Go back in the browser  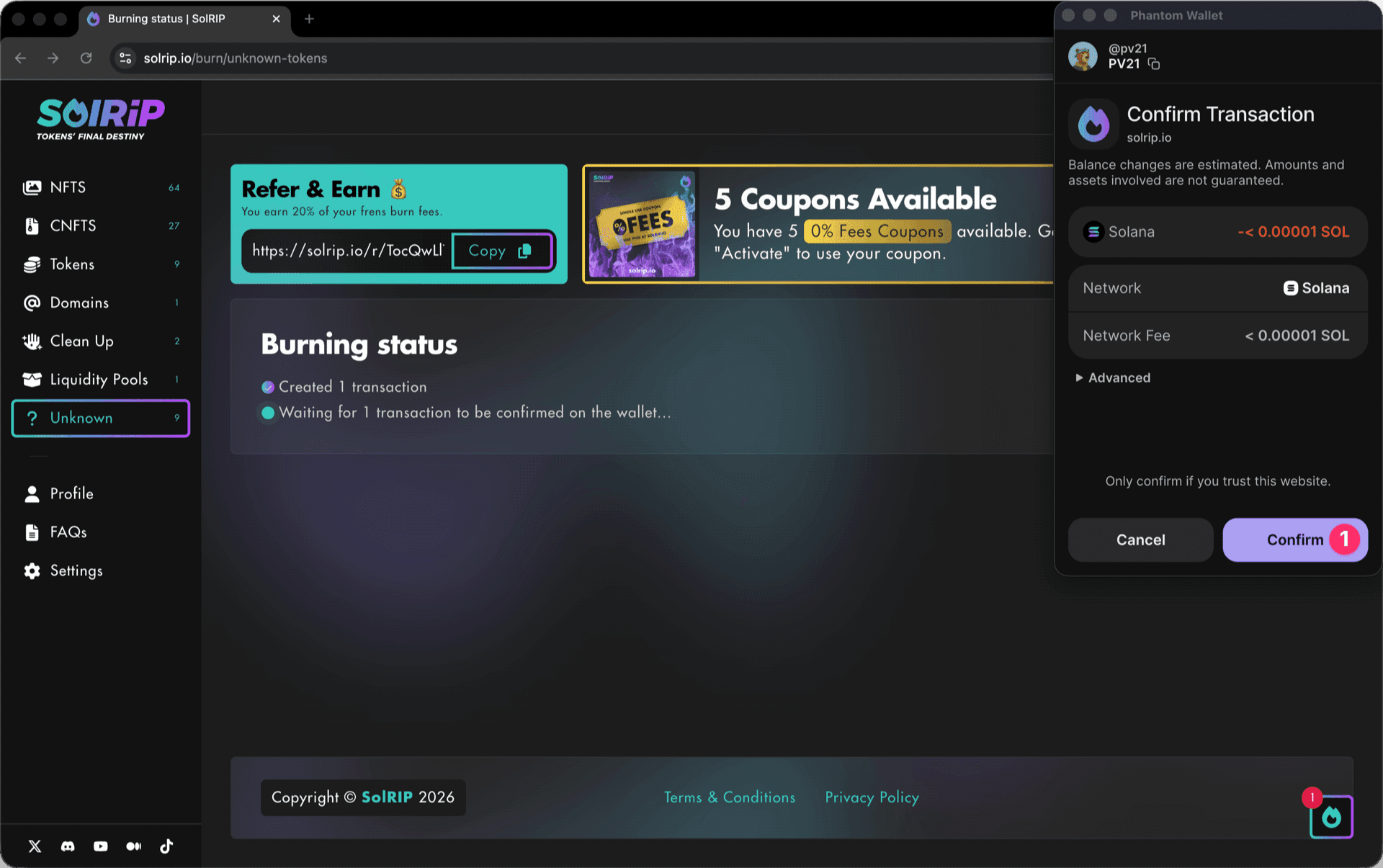click(20, 58)
